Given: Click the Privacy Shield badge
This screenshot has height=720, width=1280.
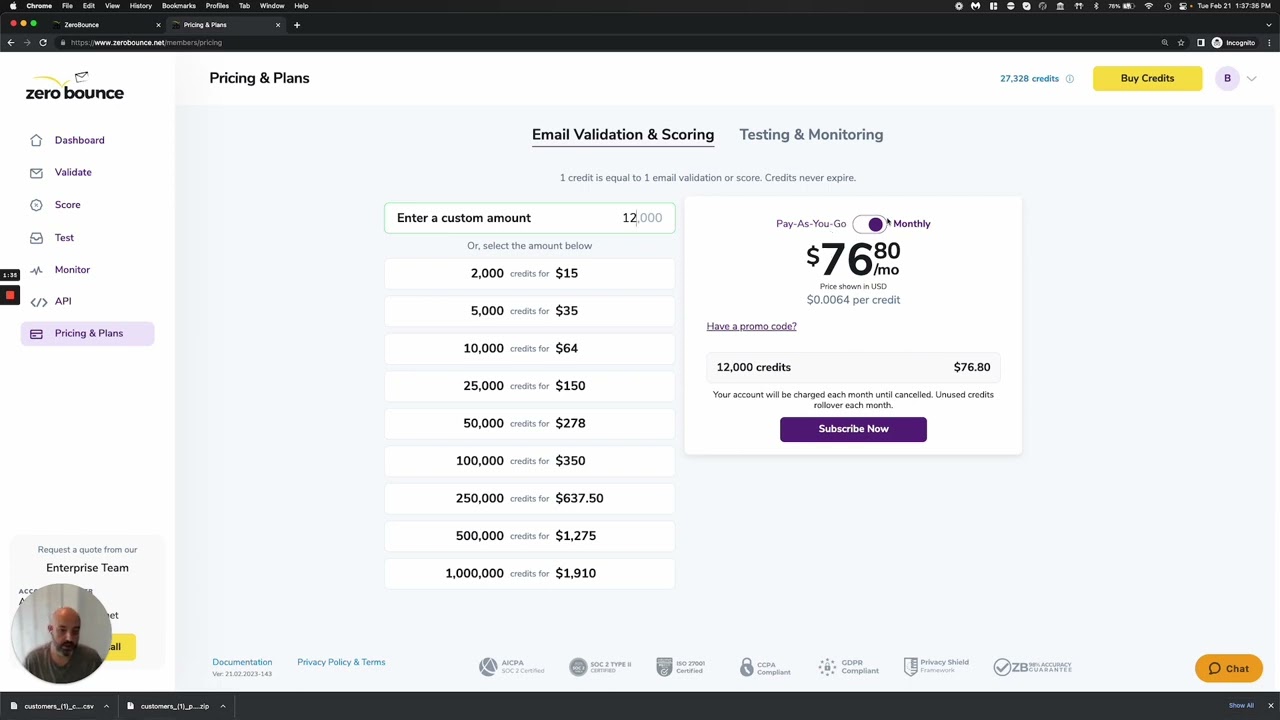Looking at the screenshot, I should click(x=936, y=666).
